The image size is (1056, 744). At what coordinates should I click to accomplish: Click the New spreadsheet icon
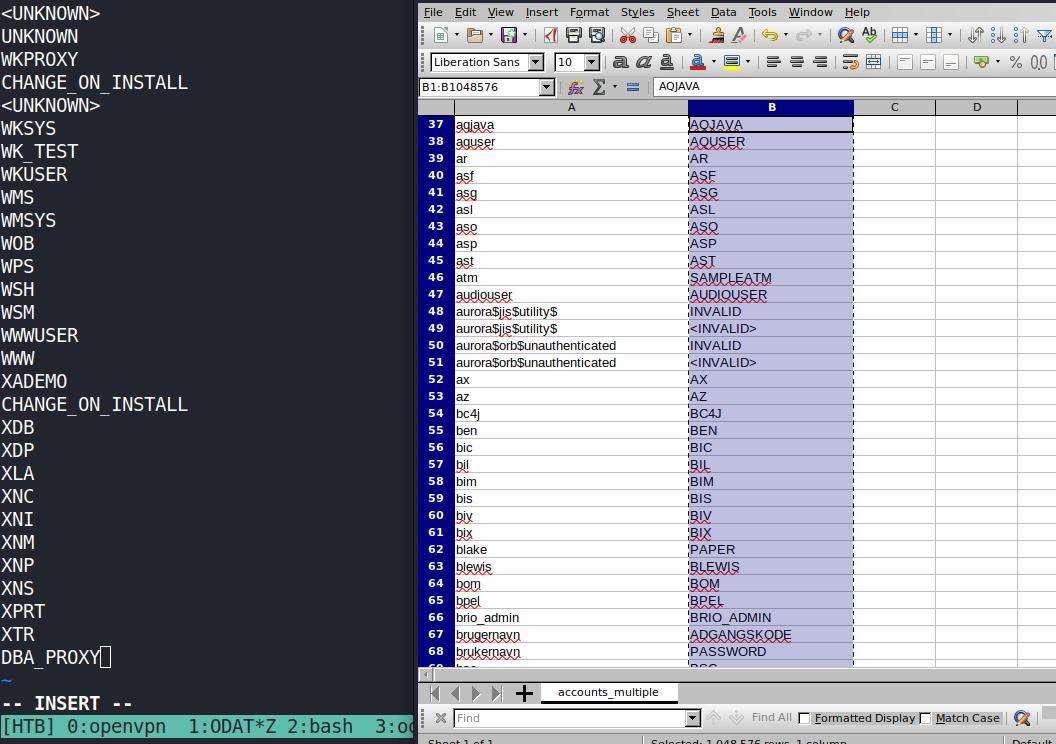point(440,35)
